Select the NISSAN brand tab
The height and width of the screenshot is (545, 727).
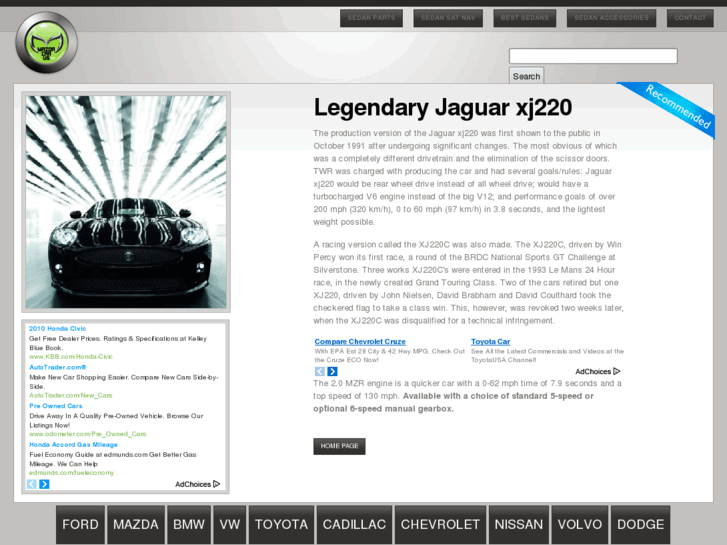(519, 525)
